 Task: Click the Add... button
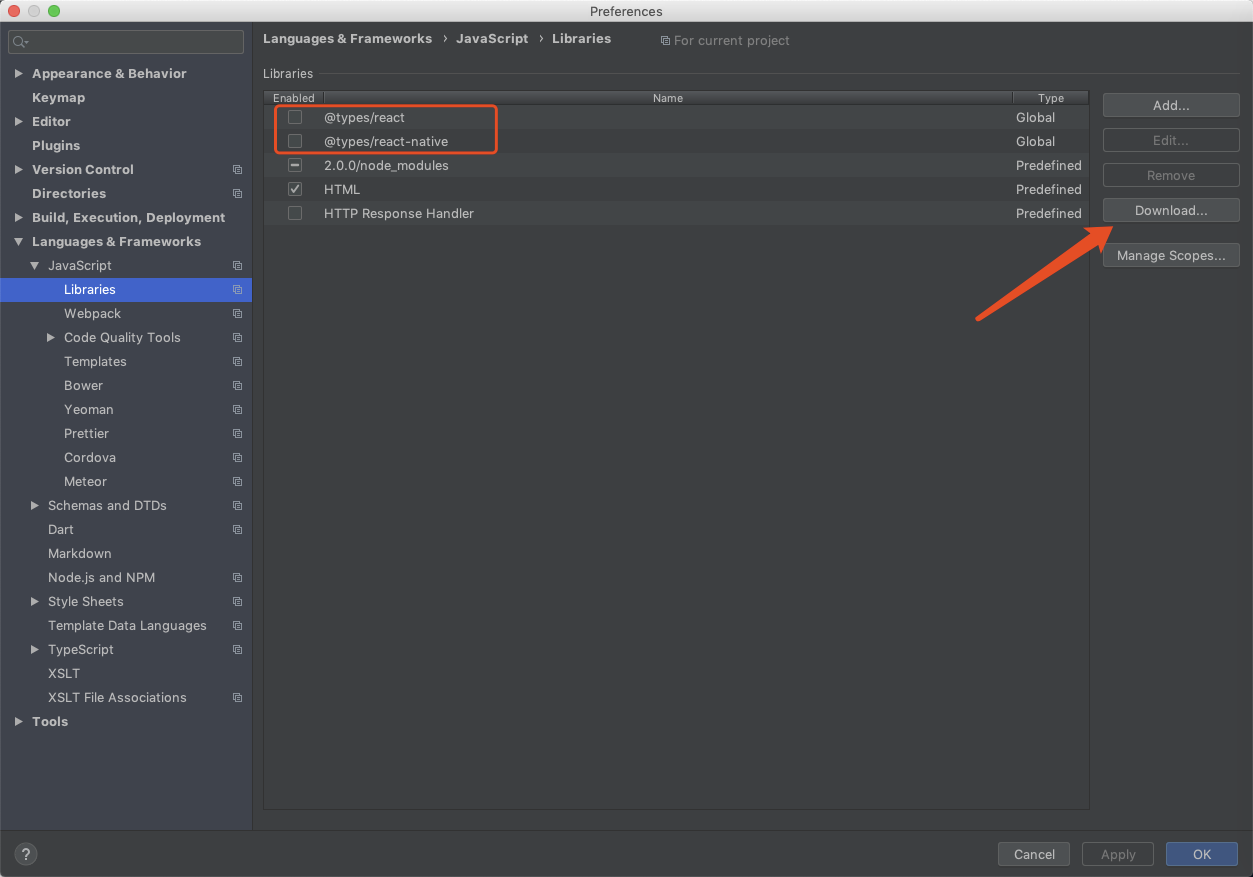pos(1171,105)
